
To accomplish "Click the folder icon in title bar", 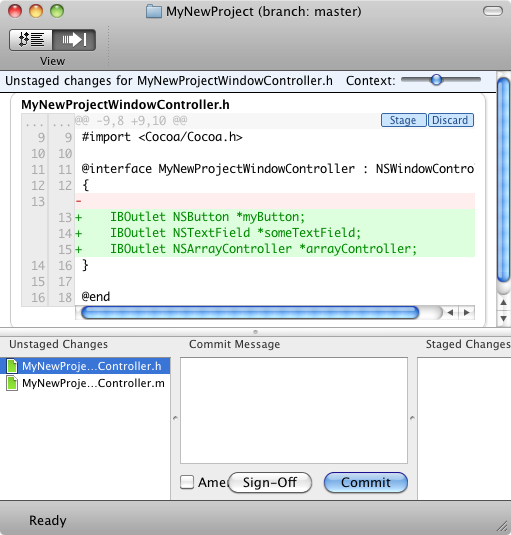I will [154, 12].
